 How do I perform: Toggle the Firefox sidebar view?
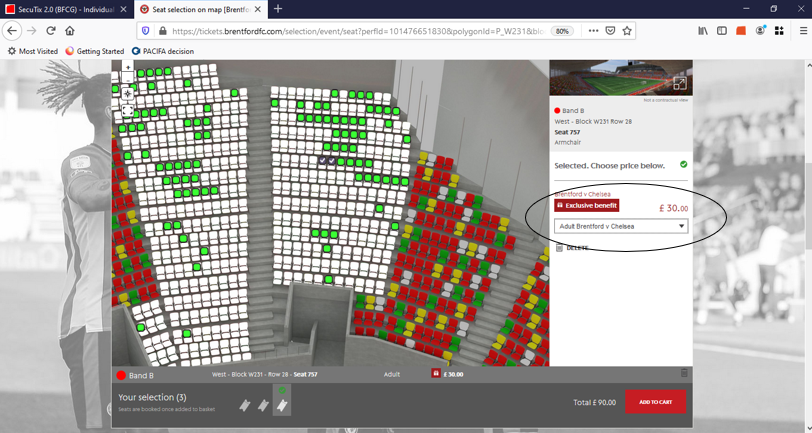pyautogui.click(x=721, y=31)
